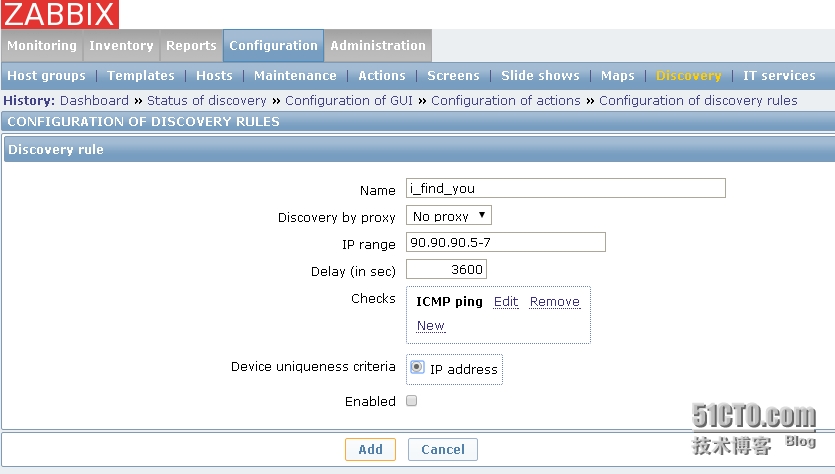
Task: Go to Templates submenu
Action: pyautogui.click(x=141, y=76)
